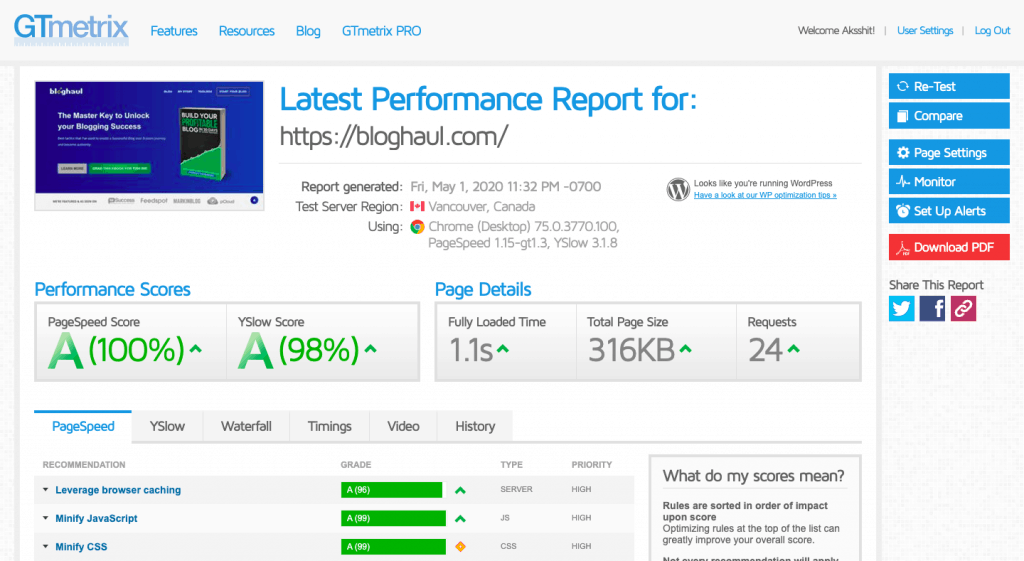Go to User Settings

coord(925,31)
